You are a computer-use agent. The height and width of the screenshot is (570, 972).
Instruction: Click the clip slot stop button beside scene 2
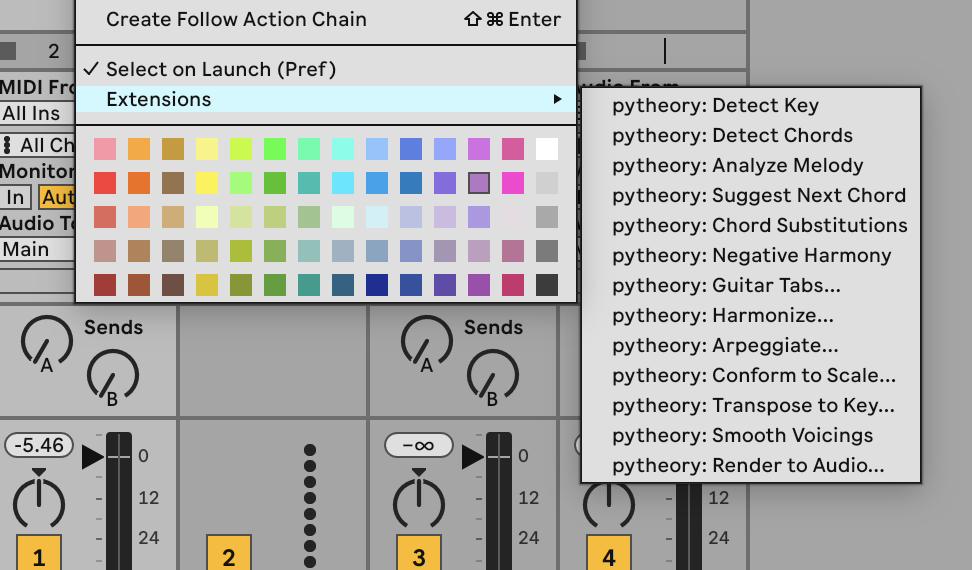(7, 51)
